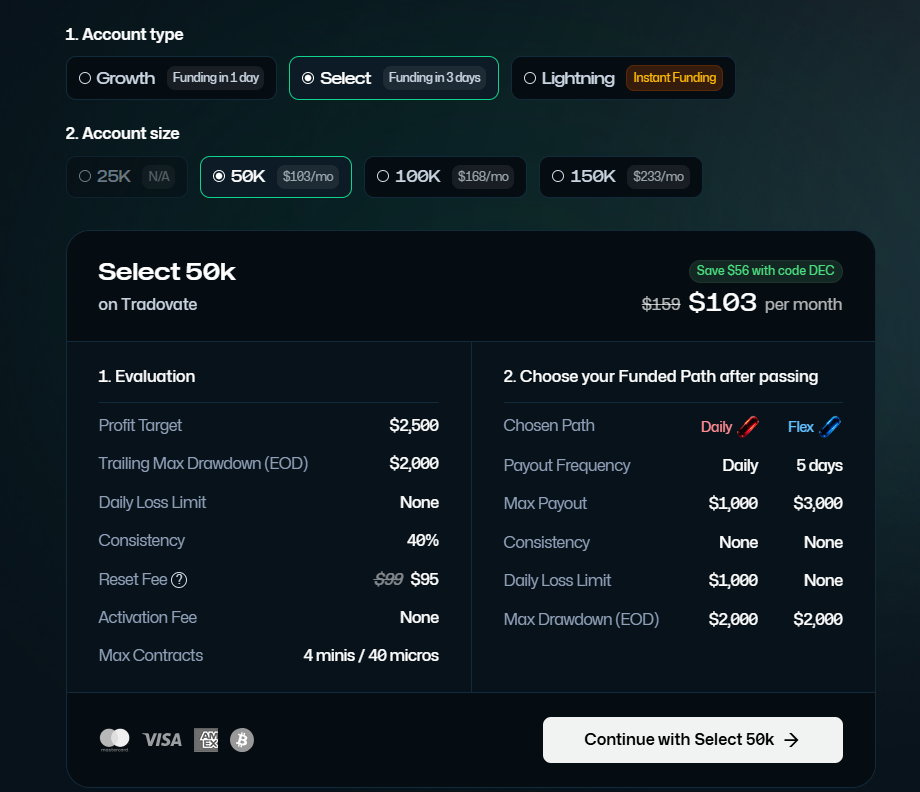
Task: Open the Reset Fee help tooltip icon
Action: (178, 579)
